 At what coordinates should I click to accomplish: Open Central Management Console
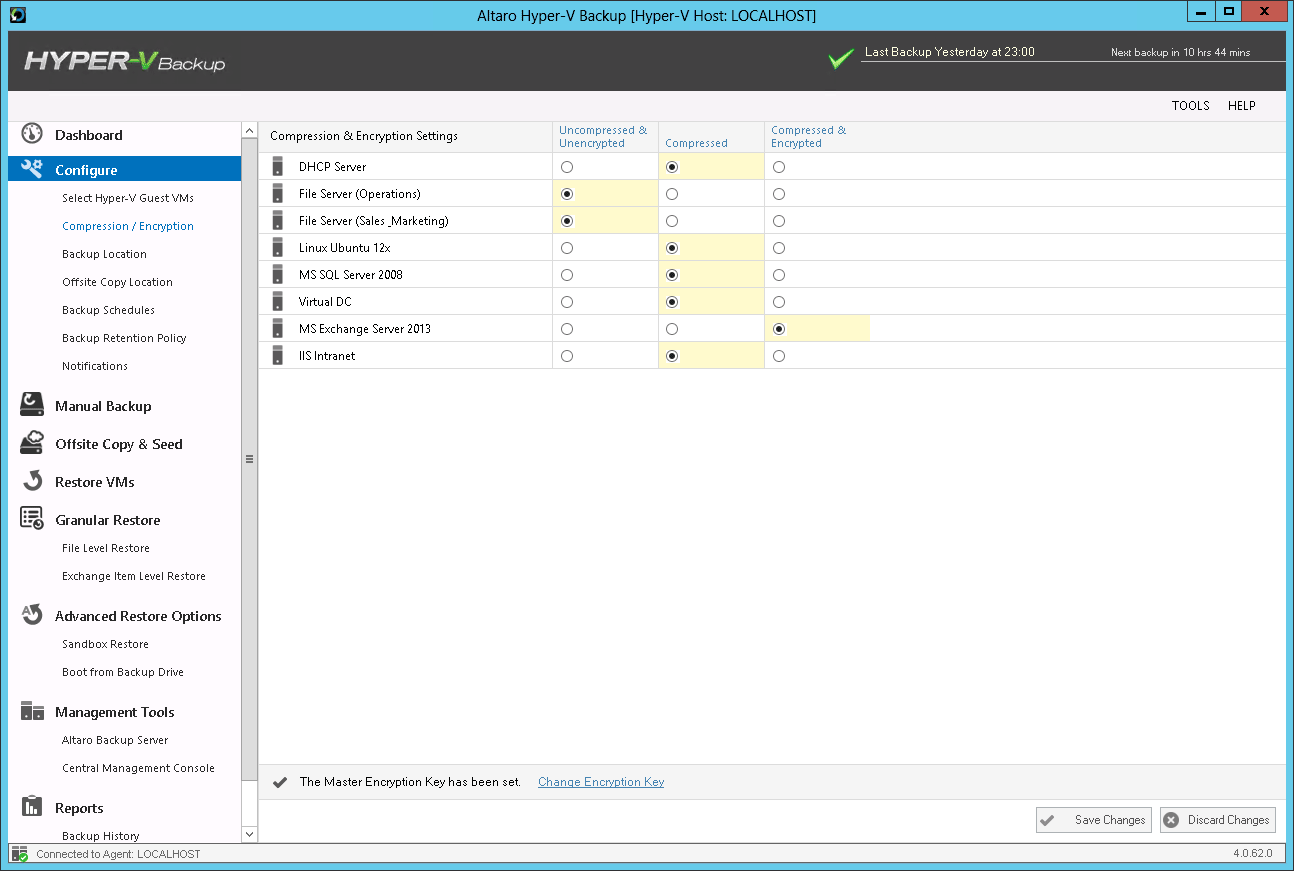click(x=138, y=768)
